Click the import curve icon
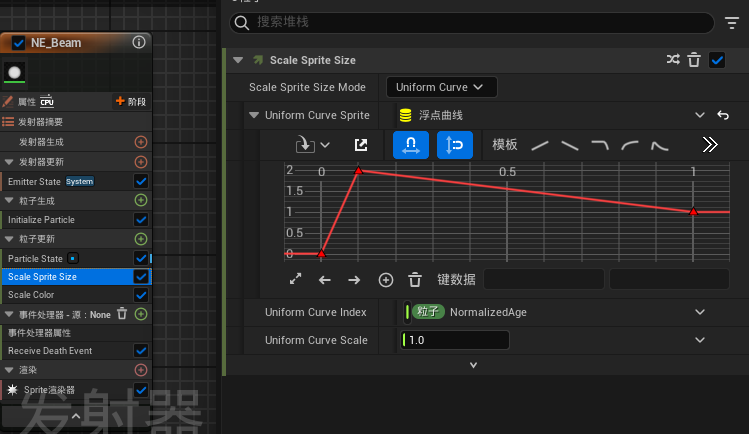Screen dimensions: 749x434 coord(304,144)
